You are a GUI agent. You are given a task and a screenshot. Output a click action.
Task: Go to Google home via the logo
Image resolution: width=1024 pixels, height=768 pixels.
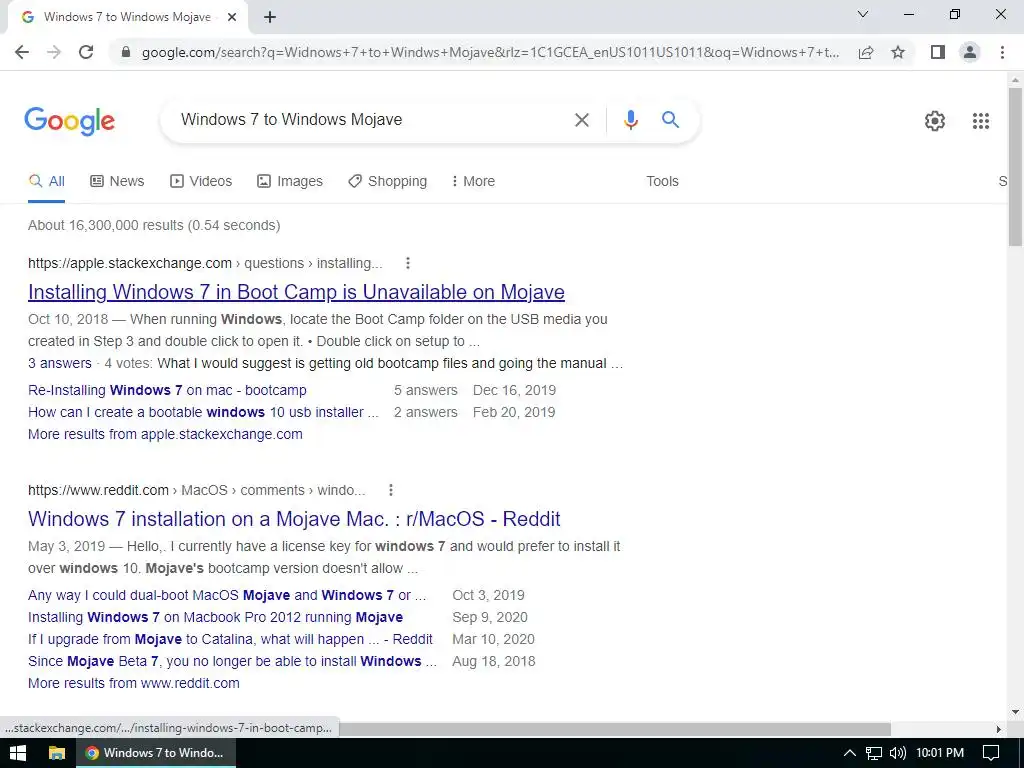pos(70,121)
